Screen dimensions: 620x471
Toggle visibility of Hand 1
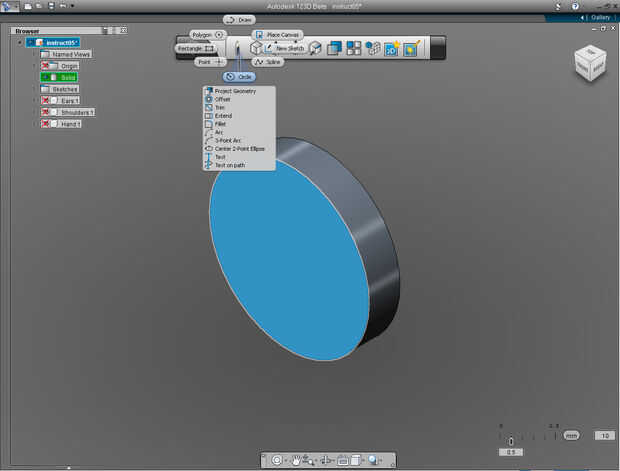click(45, 124)
